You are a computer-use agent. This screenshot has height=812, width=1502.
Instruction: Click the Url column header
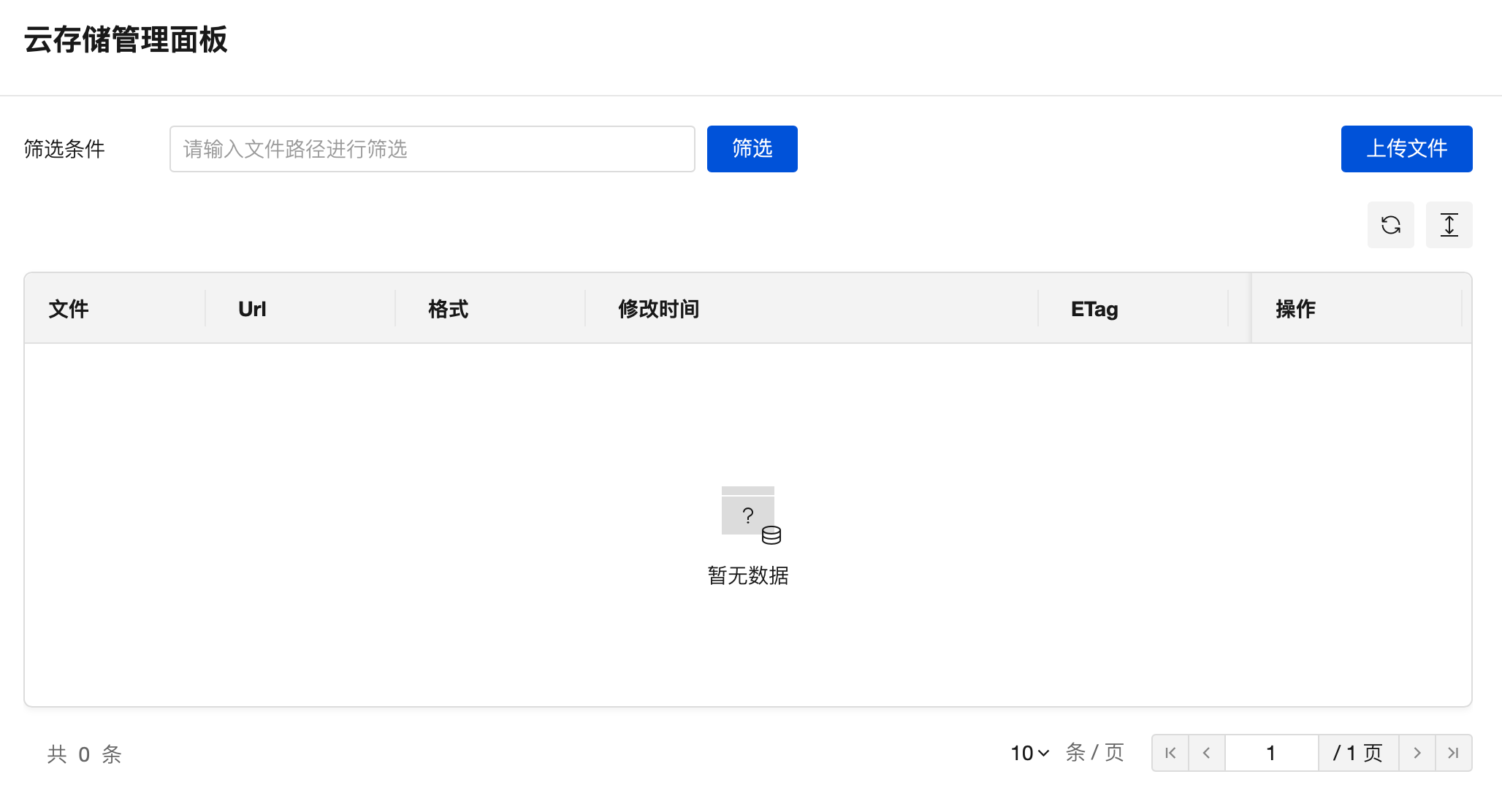[x=252, y=309]
